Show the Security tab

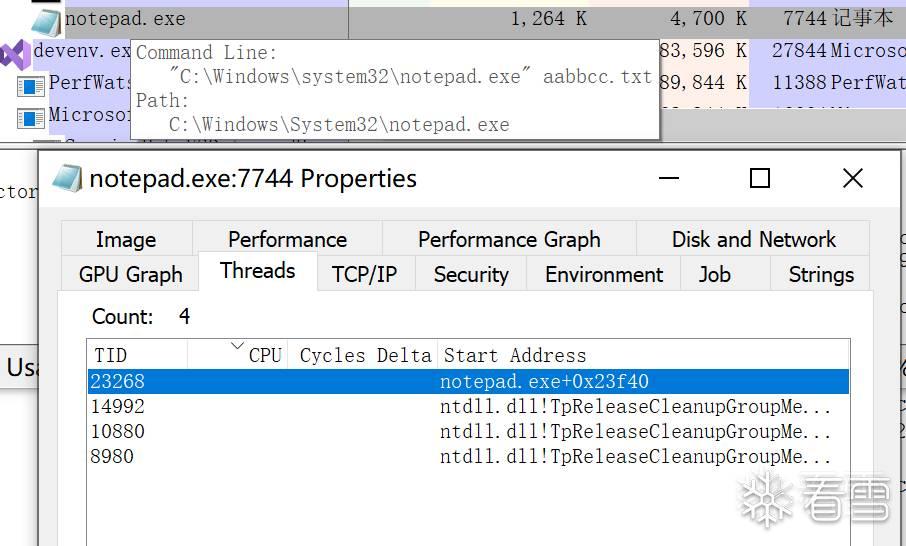point(471,275)
